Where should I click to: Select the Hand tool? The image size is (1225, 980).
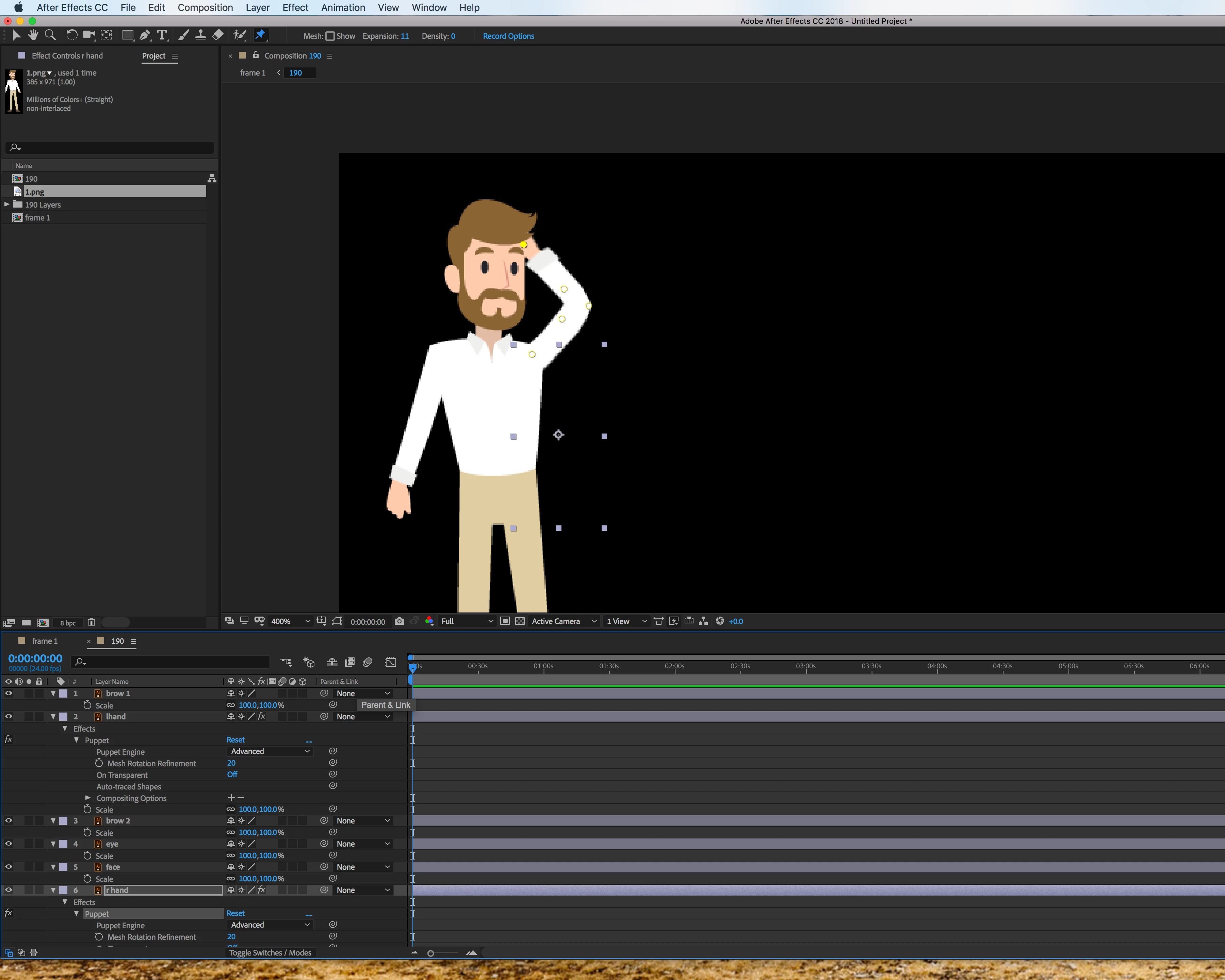coord(33,35)
